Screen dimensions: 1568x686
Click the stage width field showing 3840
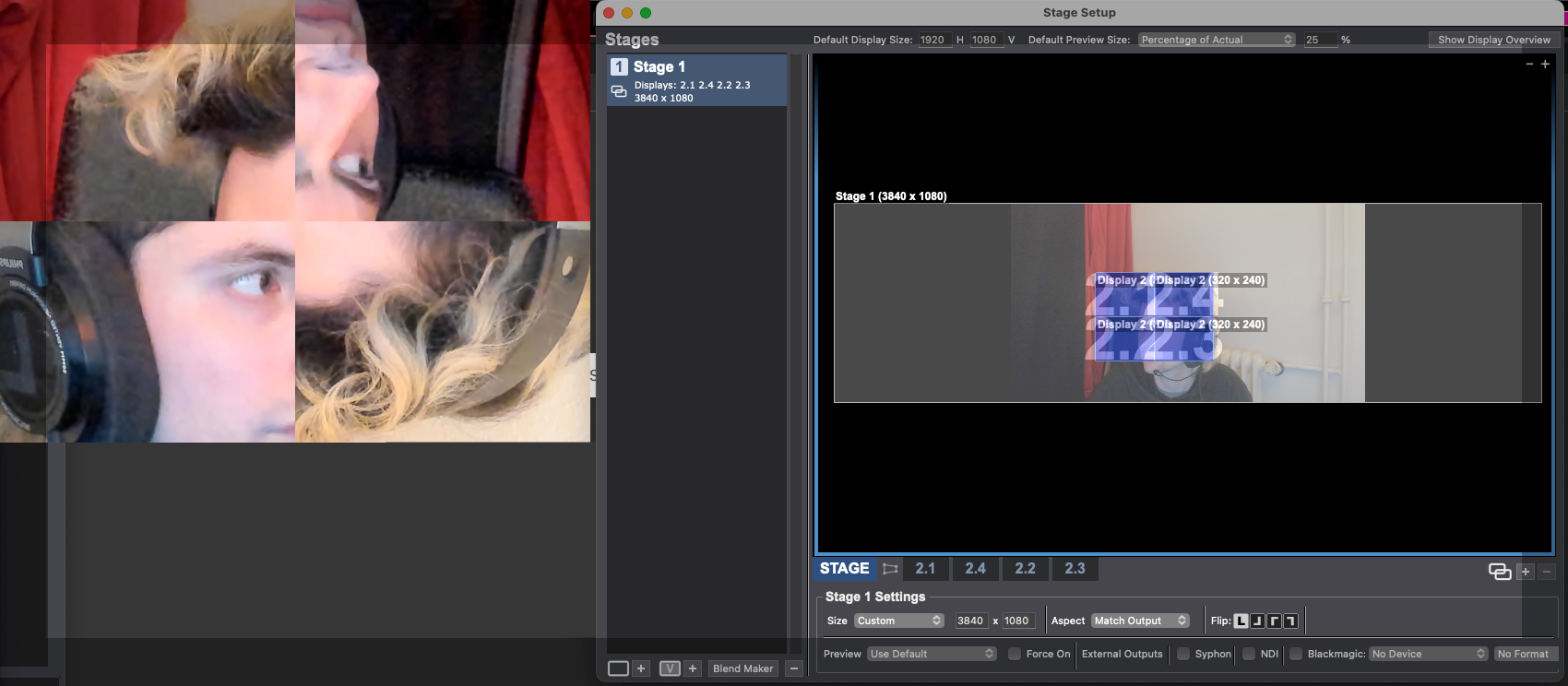point(970,621)
